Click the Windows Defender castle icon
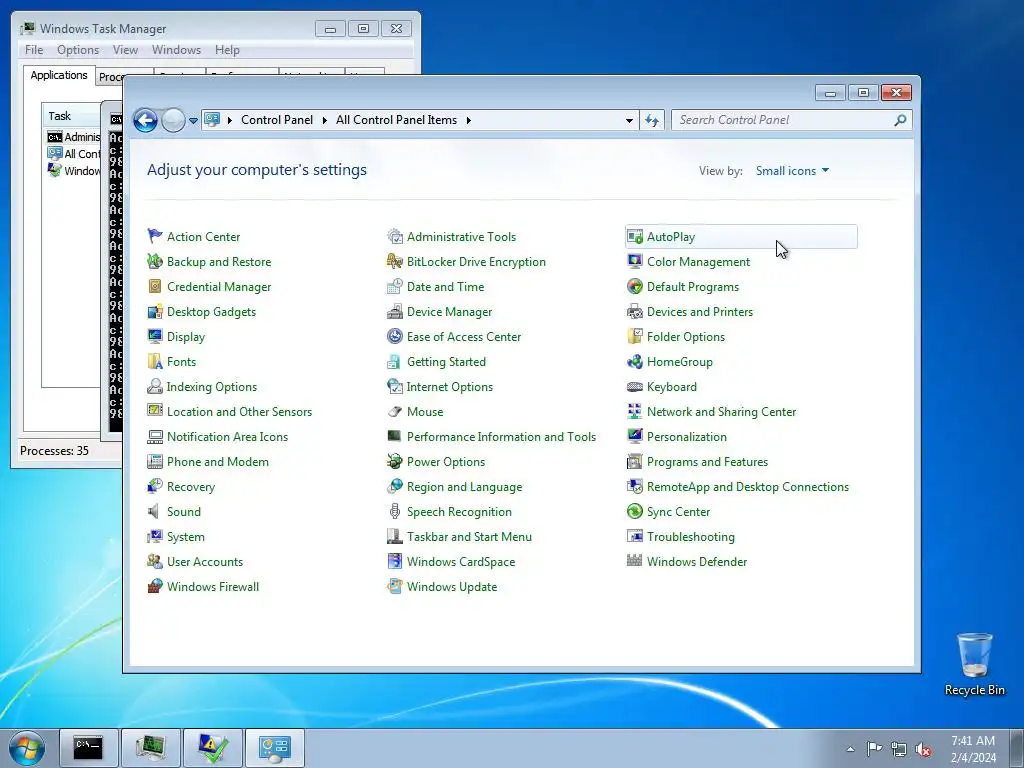Image resolution: width=1024 pixels, height=768 pixels. (x=635, y=560)
